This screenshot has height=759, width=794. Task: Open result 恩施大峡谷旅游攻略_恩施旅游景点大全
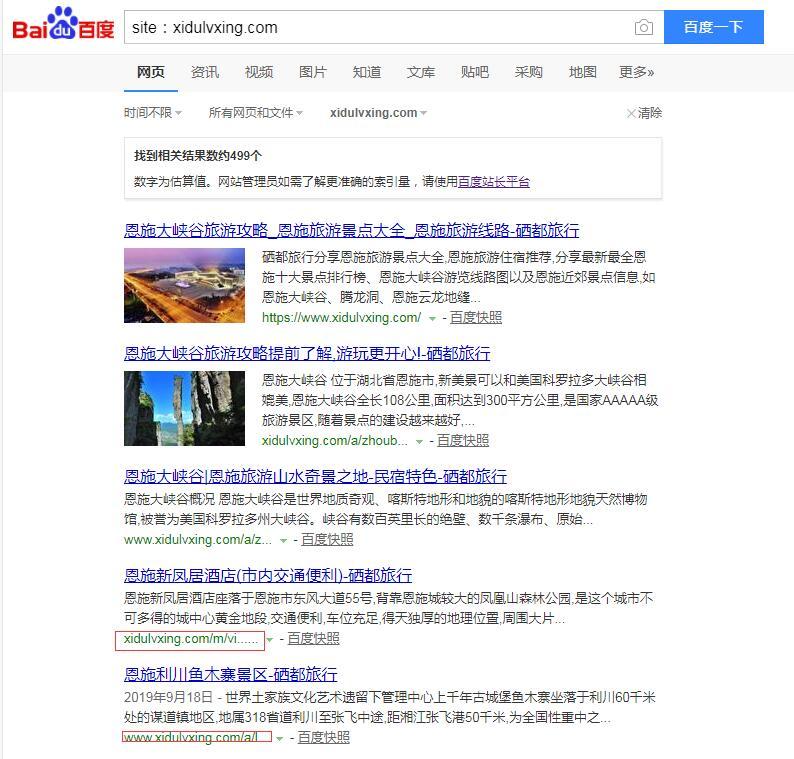click(x=351, y=230)
